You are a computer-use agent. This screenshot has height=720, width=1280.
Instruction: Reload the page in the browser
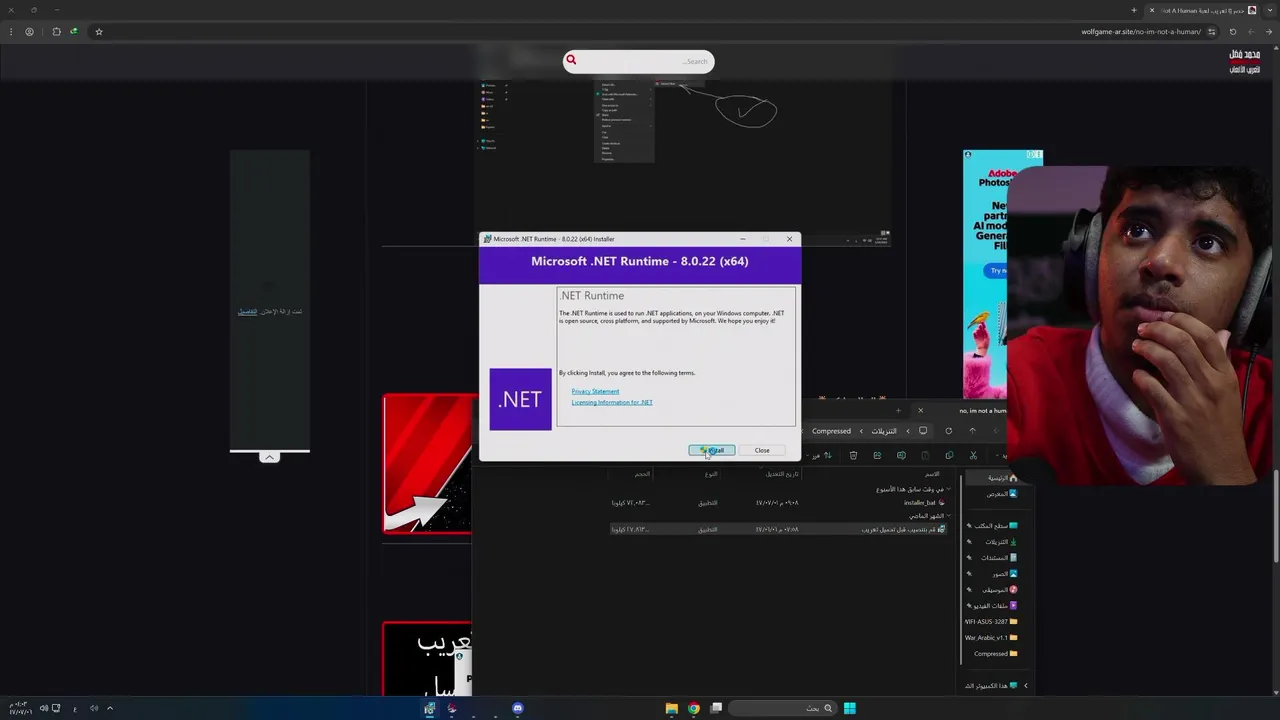1233,31
